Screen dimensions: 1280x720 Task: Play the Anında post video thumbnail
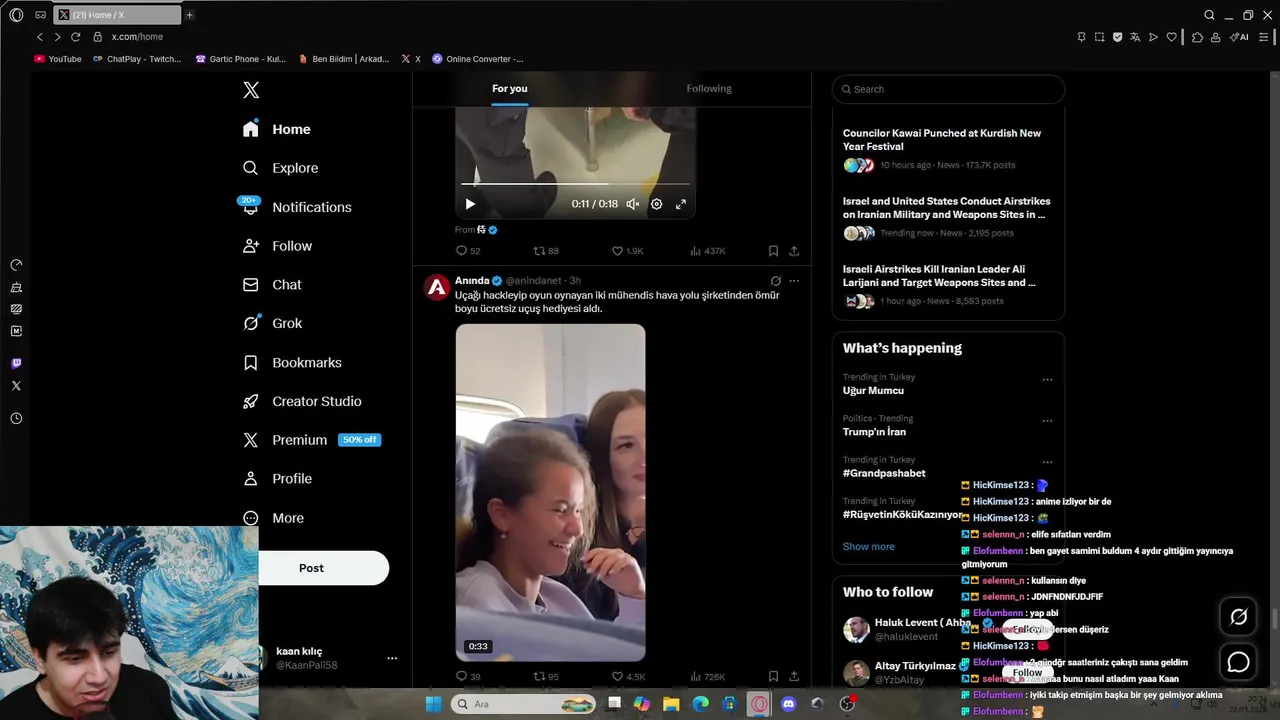(550, 492)
